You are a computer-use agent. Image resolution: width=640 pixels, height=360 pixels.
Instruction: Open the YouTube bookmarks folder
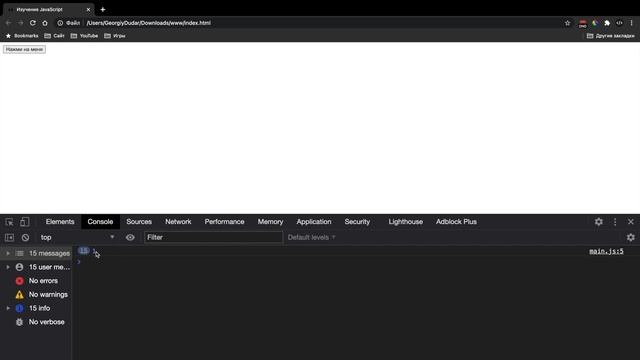84,36
